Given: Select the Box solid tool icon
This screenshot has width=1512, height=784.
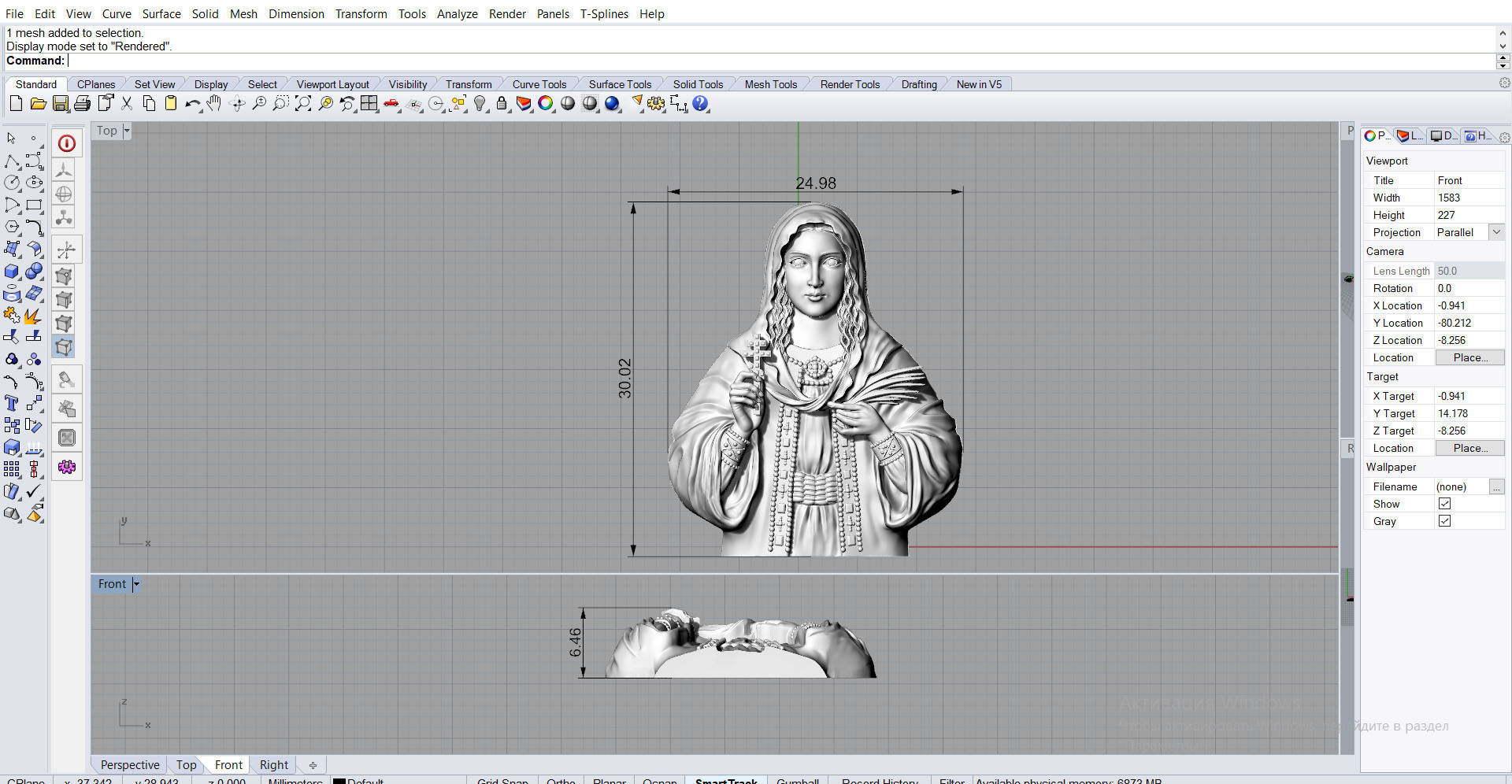Looking at the screenshot, I should coord(12,272).
